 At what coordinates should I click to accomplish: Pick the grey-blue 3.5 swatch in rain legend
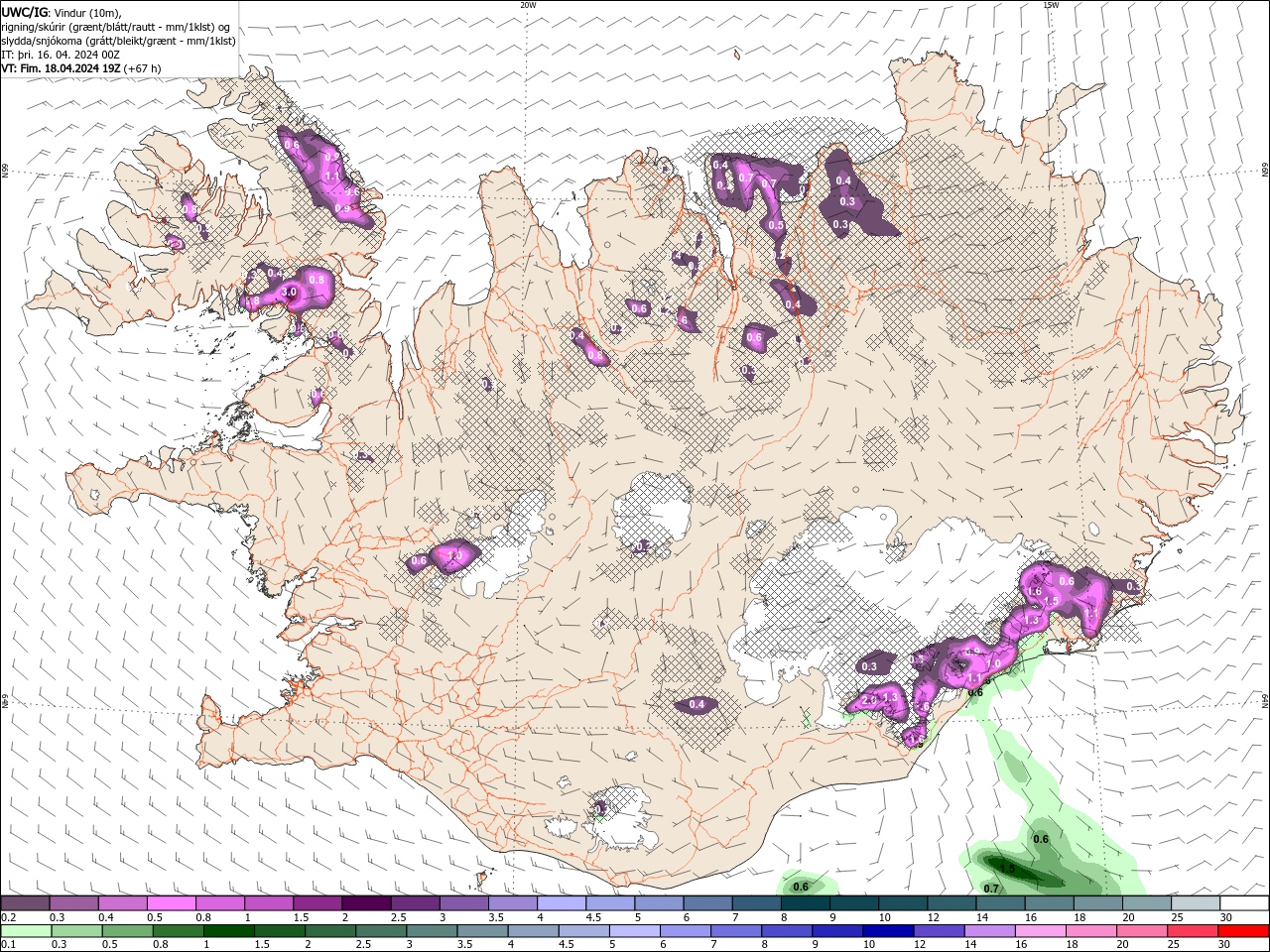(483, 930)
